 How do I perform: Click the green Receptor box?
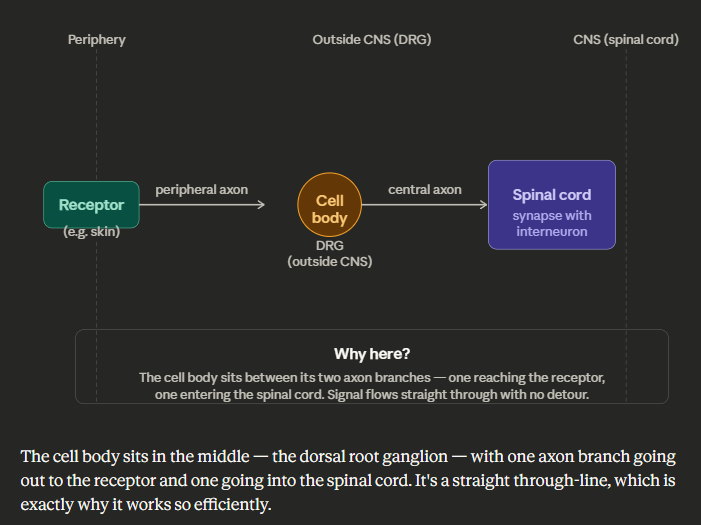click(x=91, y=204)
